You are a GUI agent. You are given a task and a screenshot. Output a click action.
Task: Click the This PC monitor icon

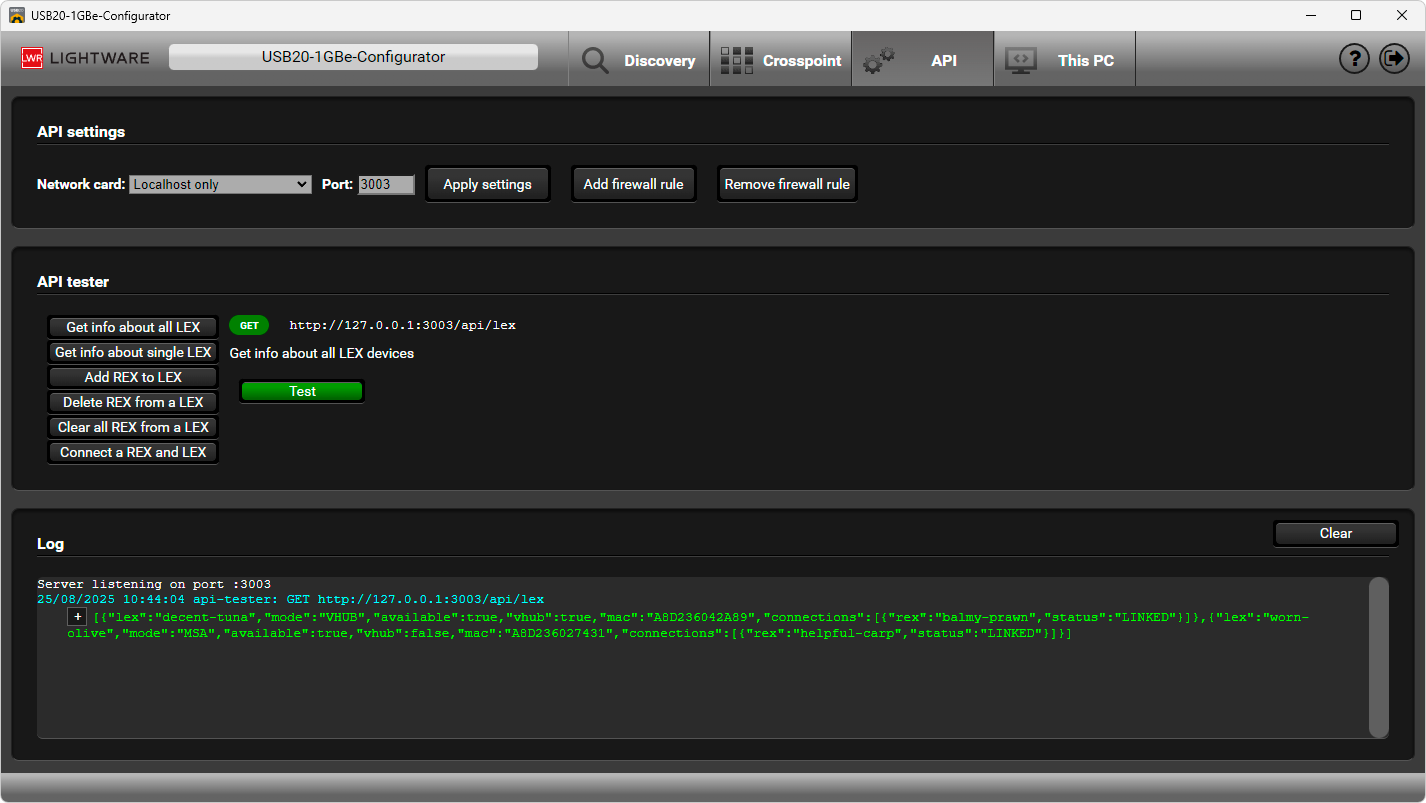coord(1021,61)
